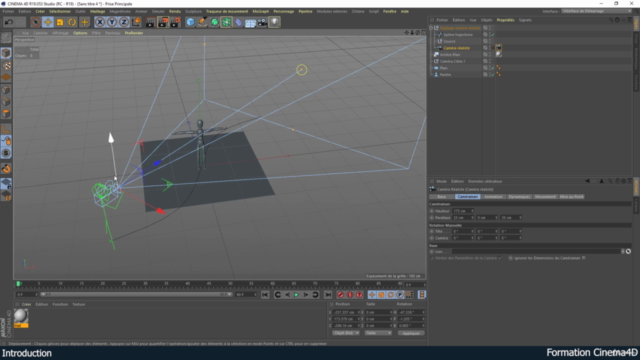Open the Objet (Rel) coordinates dropdown
Screen dimensions: 640x360
click(x=346, y=333)
